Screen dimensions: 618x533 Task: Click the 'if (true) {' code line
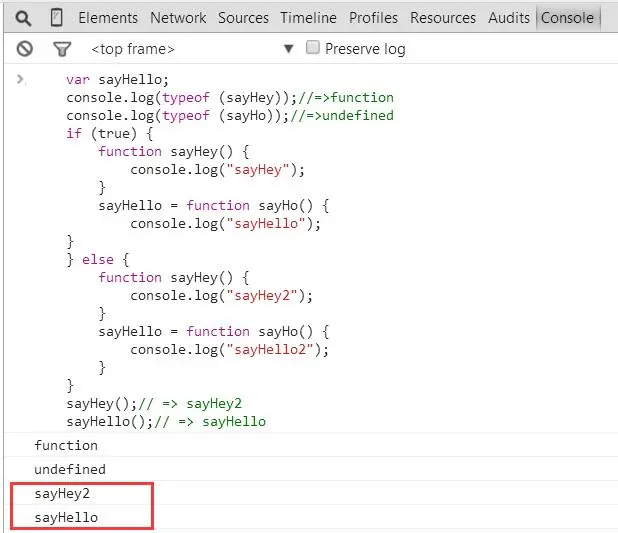click(110, 134)
